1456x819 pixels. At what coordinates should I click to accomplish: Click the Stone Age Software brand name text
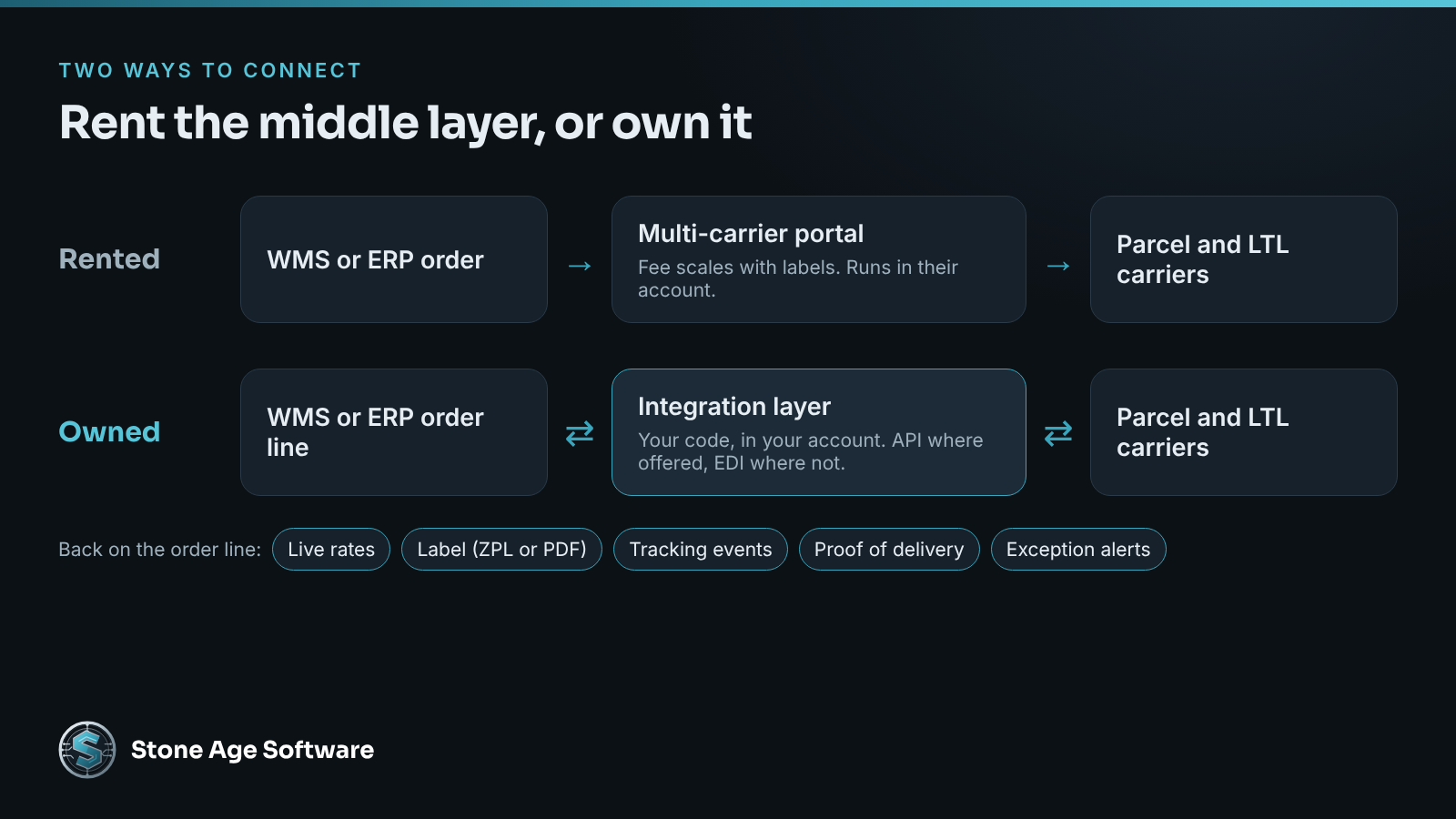[x=252, y=750]
